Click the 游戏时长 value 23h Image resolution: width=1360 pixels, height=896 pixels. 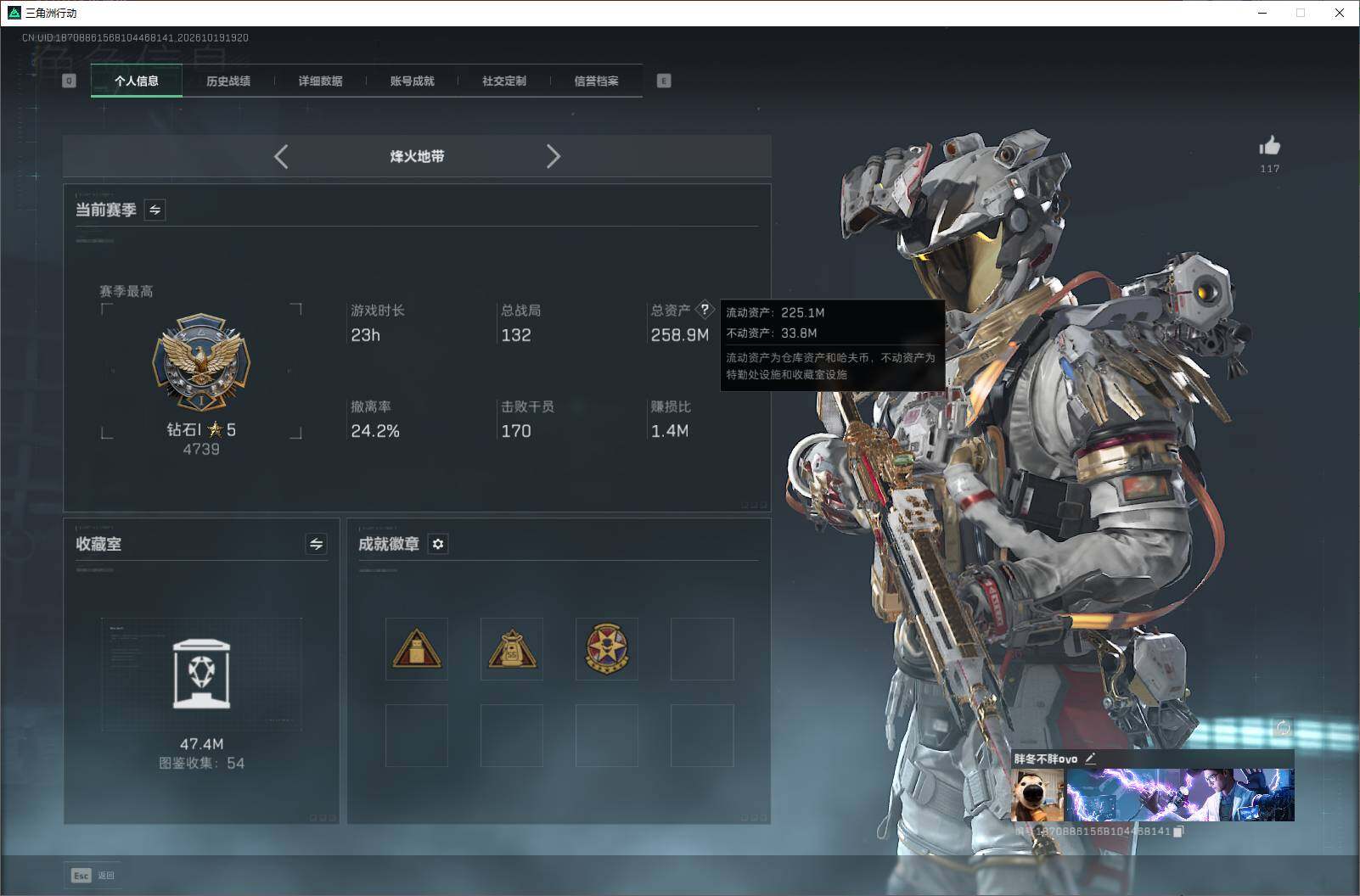(366, 335)
